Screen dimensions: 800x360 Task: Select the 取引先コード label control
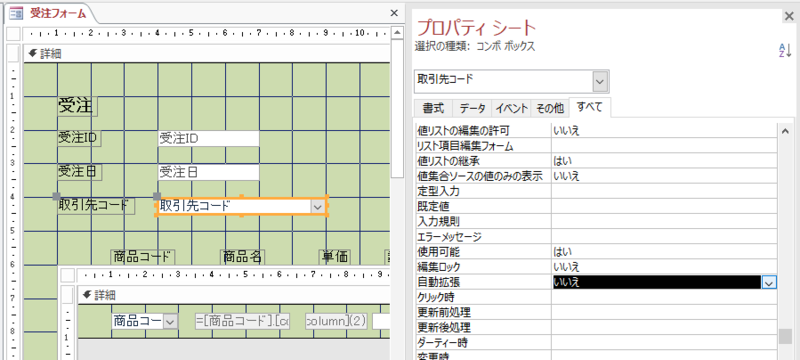[96, 206]
